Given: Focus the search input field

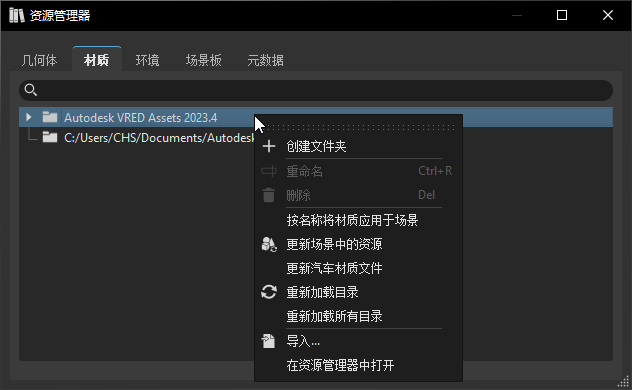Looking at the screenshot, I should point(316,90).
